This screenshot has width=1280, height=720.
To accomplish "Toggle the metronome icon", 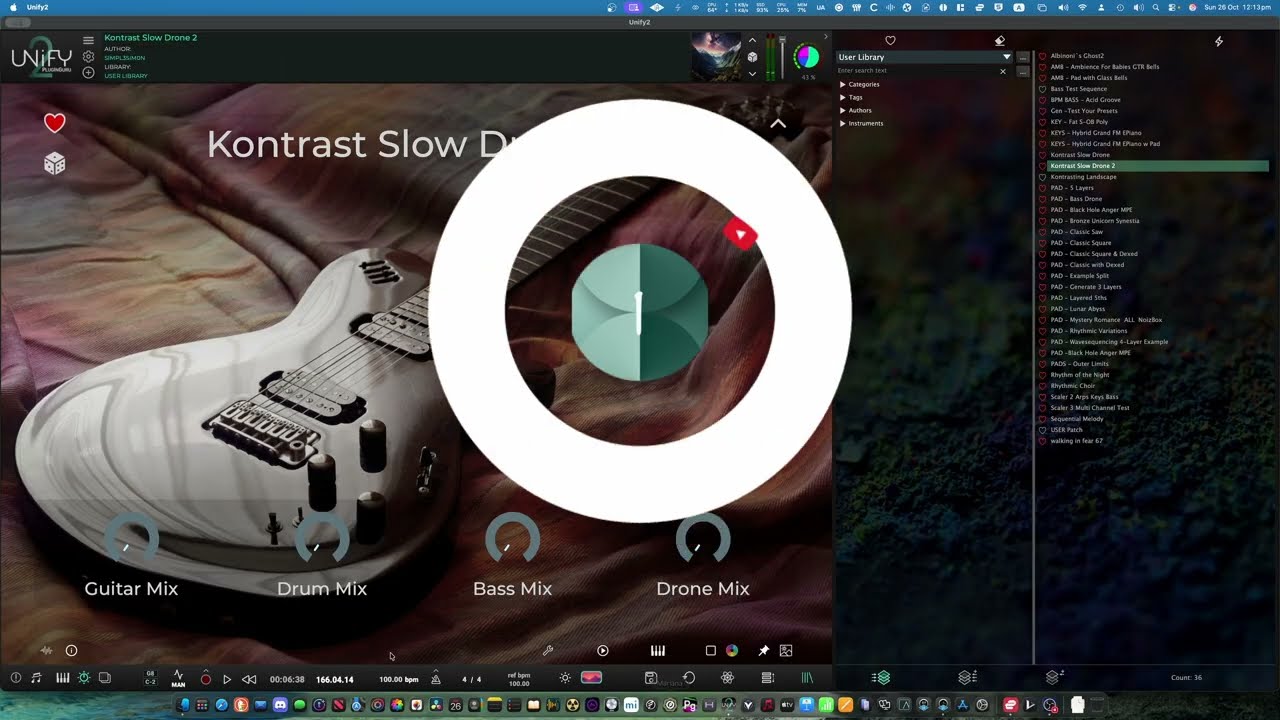I will point(436,679).
